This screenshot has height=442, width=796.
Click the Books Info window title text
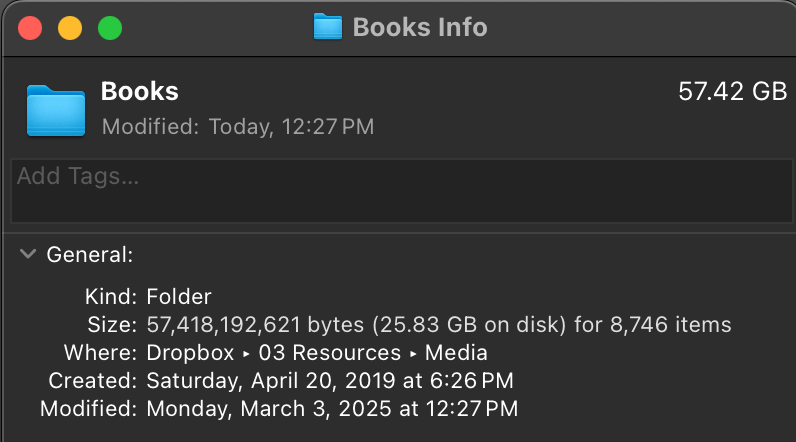[420, 27]
